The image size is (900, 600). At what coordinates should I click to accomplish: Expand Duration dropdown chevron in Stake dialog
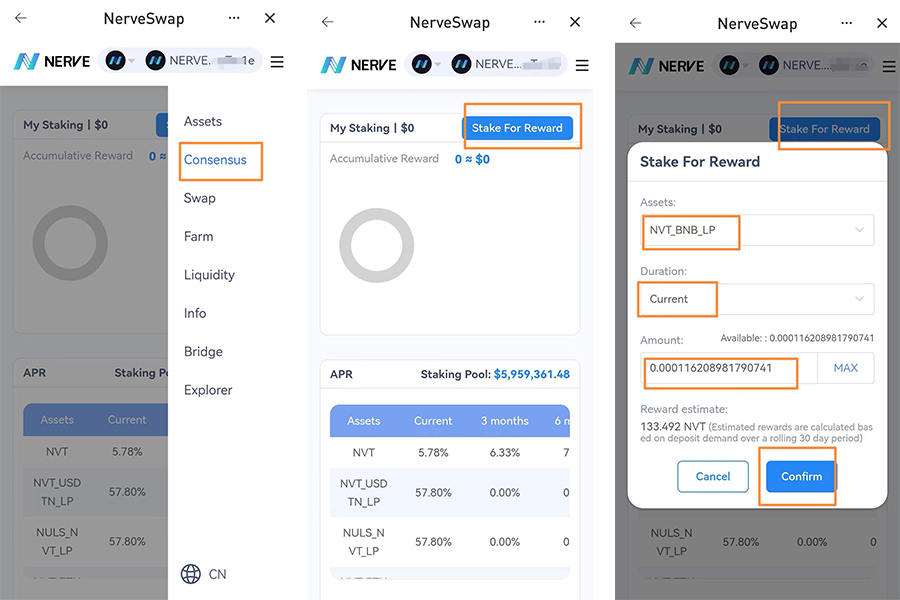[x=859, y=299]
